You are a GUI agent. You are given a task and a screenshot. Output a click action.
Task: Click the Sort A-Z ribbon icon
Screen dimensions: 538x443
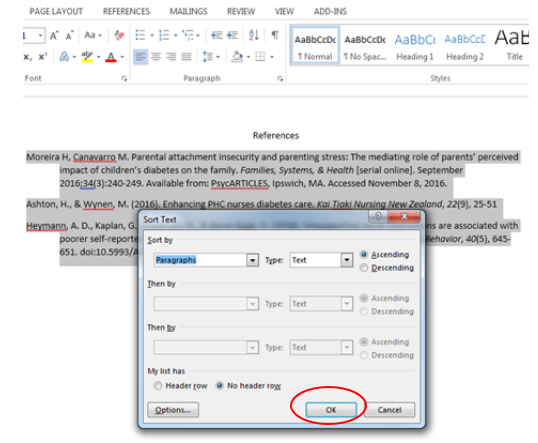click(254, 35)
